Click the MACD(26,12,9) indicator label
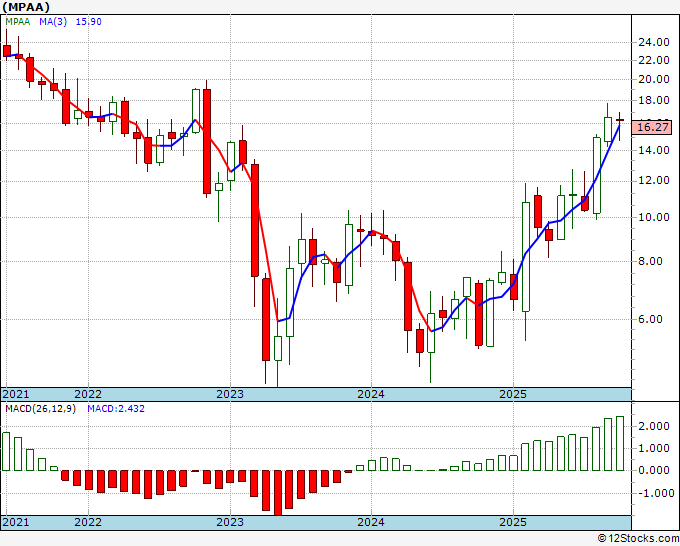 click(40, 409)
